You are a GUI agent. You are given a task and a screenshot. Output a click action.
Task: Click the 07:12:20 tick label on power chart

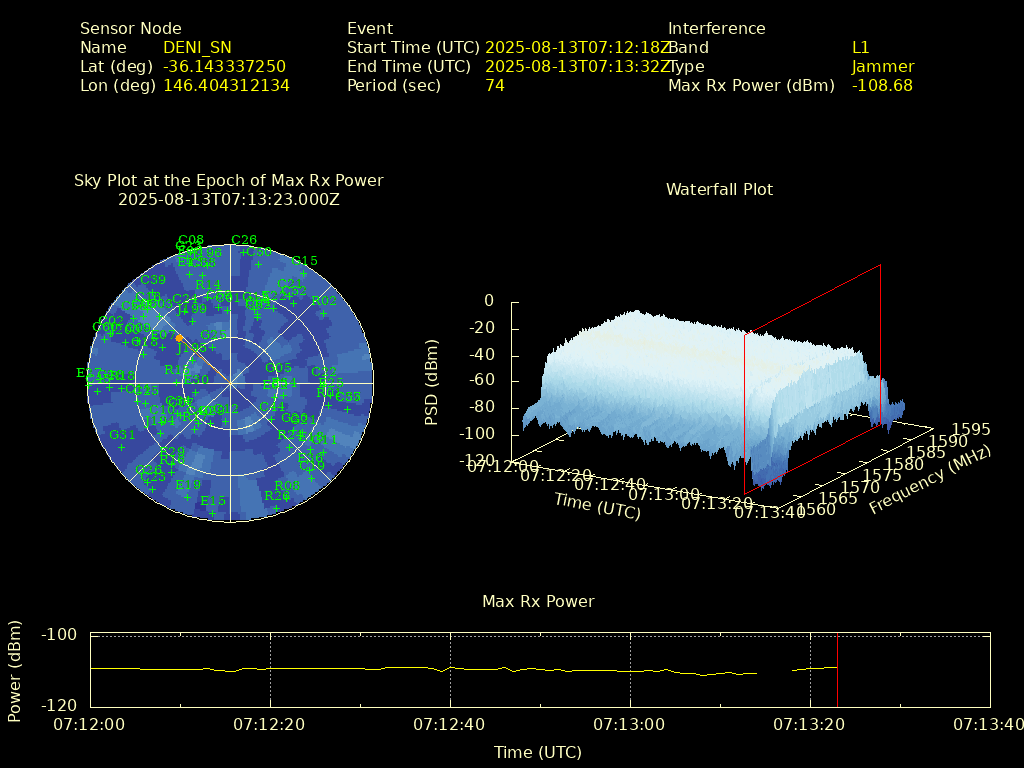pyautogui.click(x=270, y=723)
